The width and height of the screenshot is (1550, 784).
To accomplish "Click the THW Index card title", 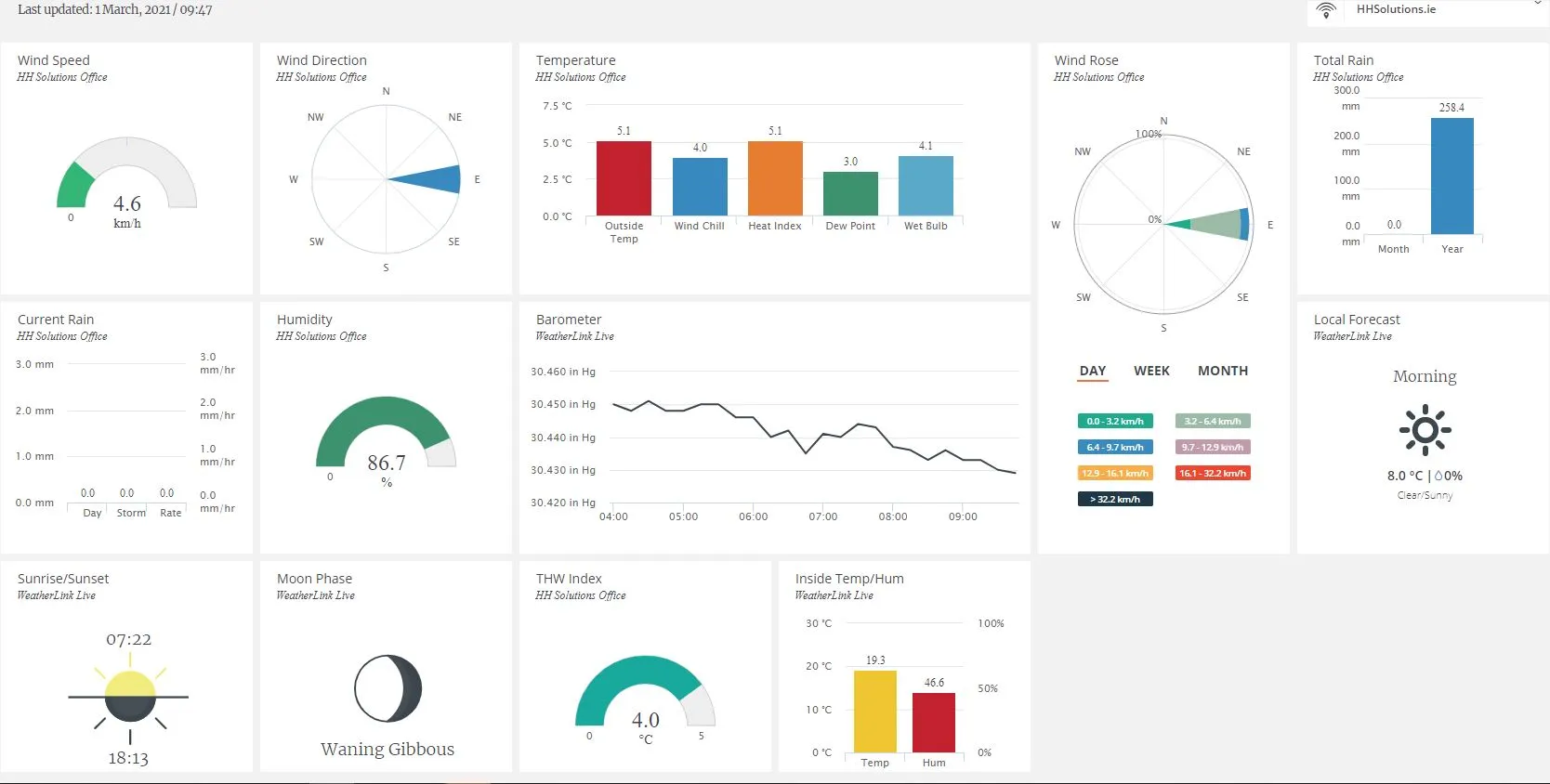I will [569, 579].
